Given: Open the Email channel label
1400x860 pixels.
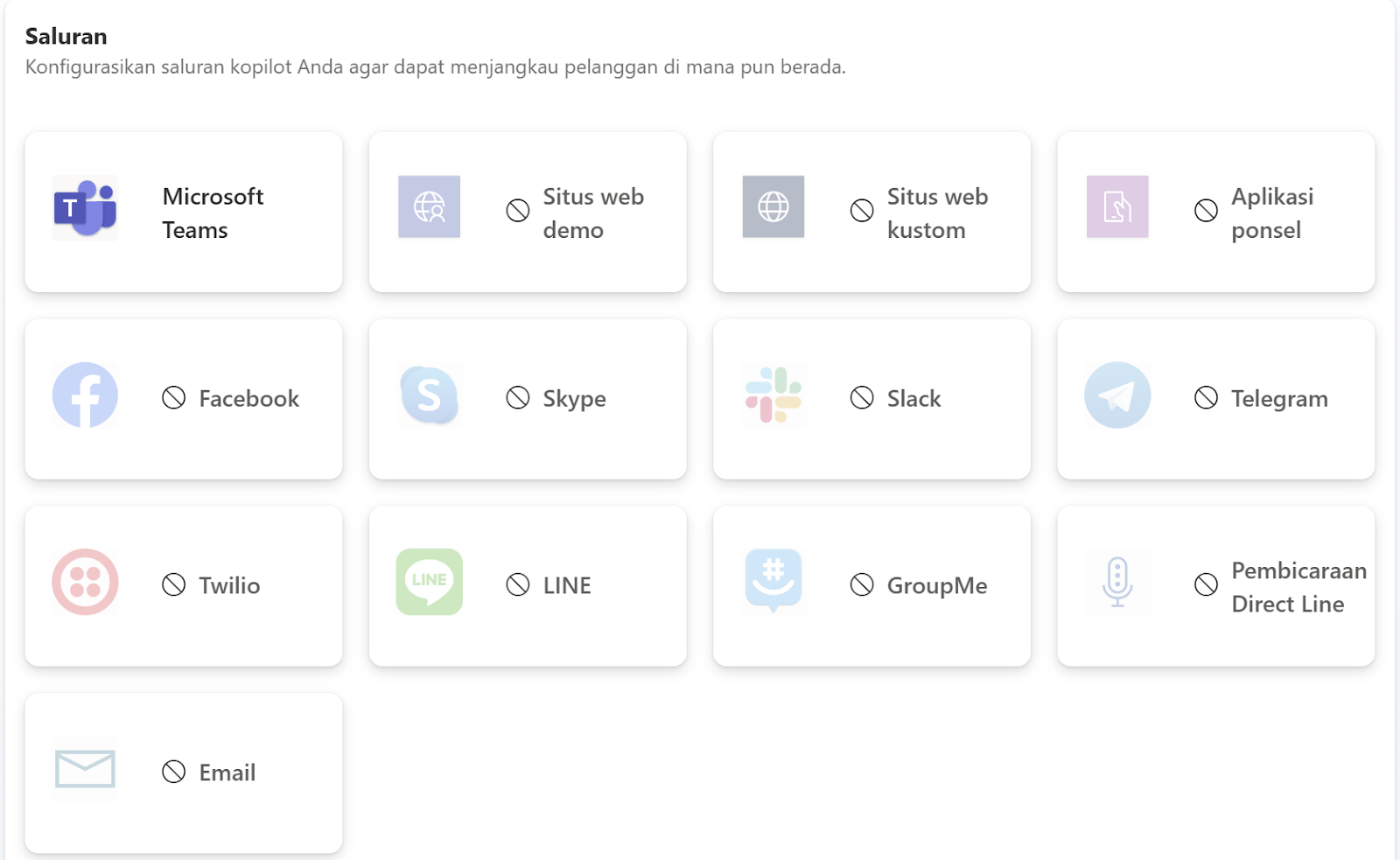Looking at the screenshot, I should pyautogui.click(x=227, y=773).
